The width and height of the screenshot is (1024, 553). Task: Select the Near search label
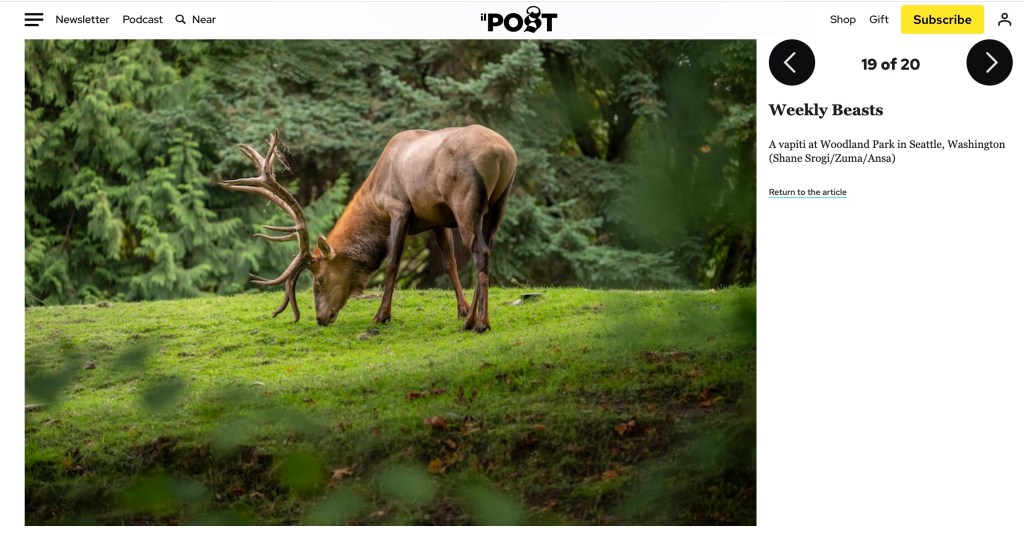(x=204, y=20)
